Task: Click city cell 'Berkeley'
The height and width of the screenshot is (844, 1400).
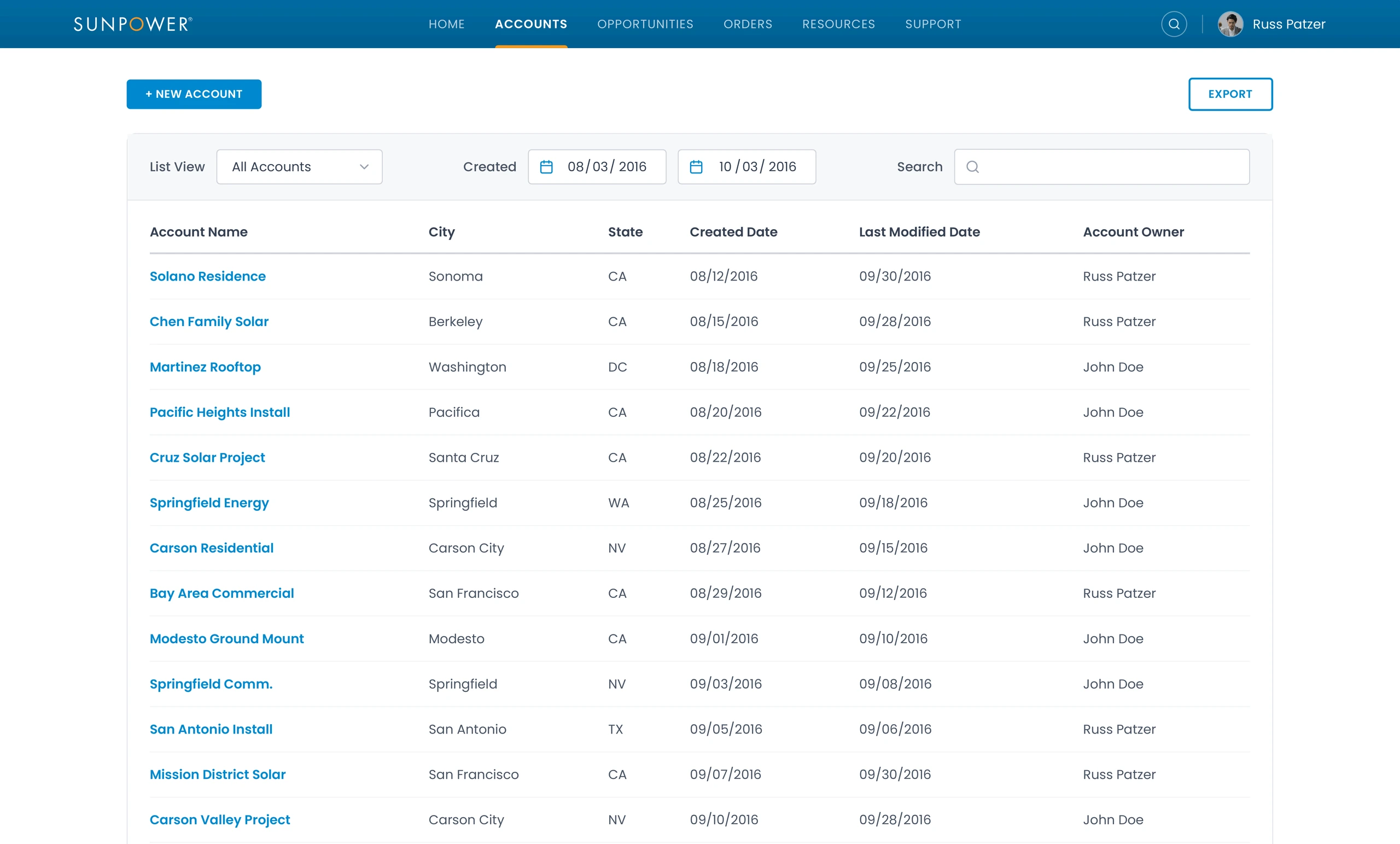Action: [455, 322]
